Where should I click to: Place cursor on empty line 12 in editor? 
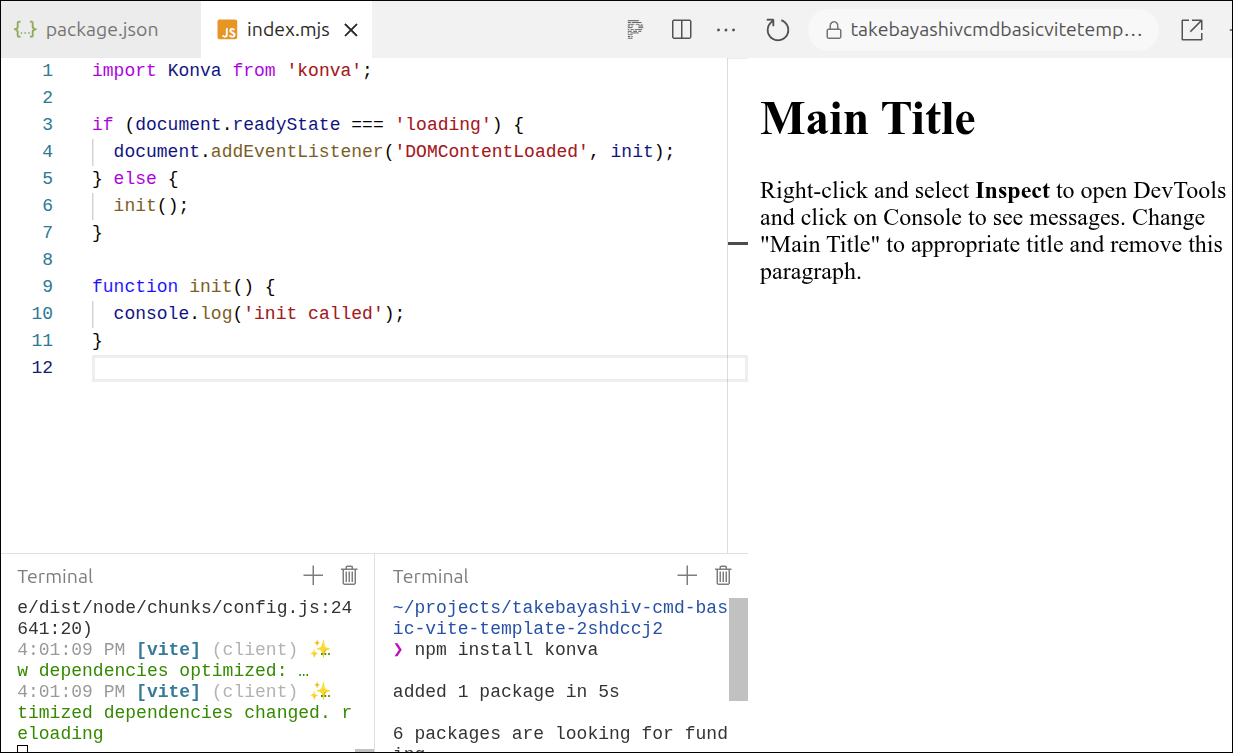coord(400,368)
